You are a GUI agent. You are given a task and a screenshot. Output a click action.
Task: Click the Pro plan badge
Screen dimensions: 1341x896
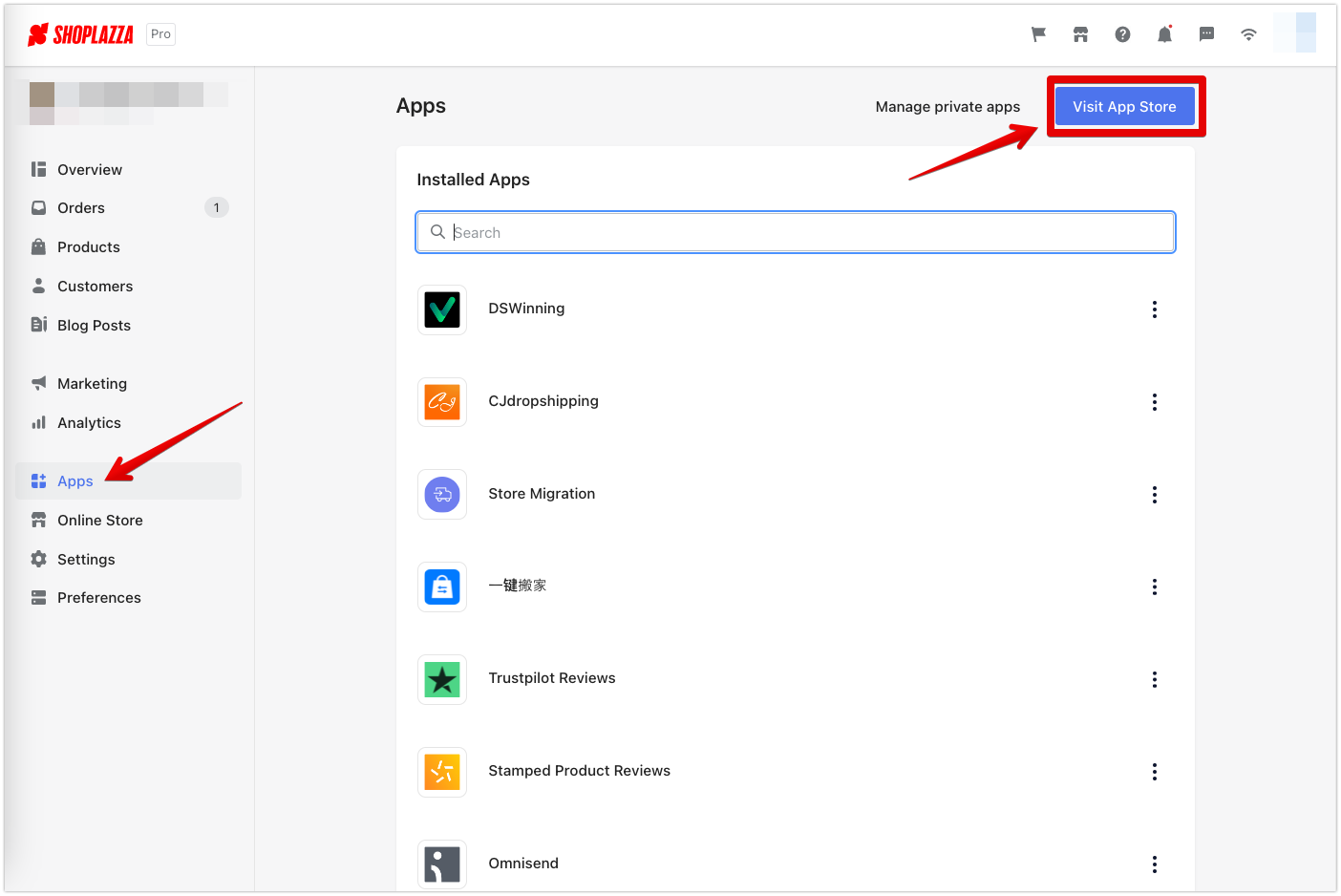[x=160, y=34]
